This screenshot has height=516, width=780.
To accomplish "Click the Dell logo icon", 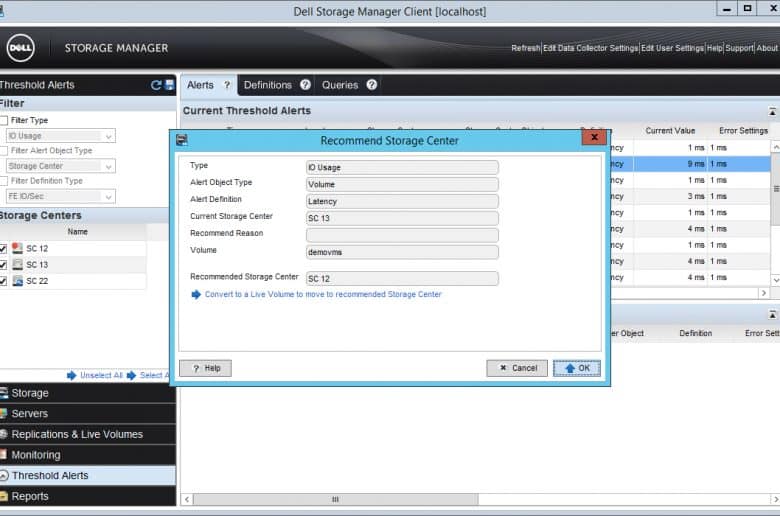I will pyautogui.click(x=20, y=48).
